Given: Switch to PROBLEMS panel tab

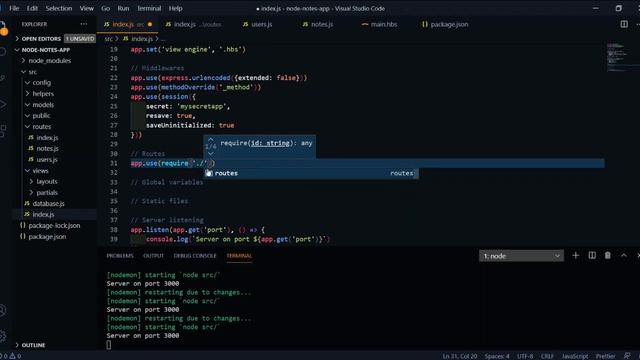Looking at the screenshot, I should point(120,256).
